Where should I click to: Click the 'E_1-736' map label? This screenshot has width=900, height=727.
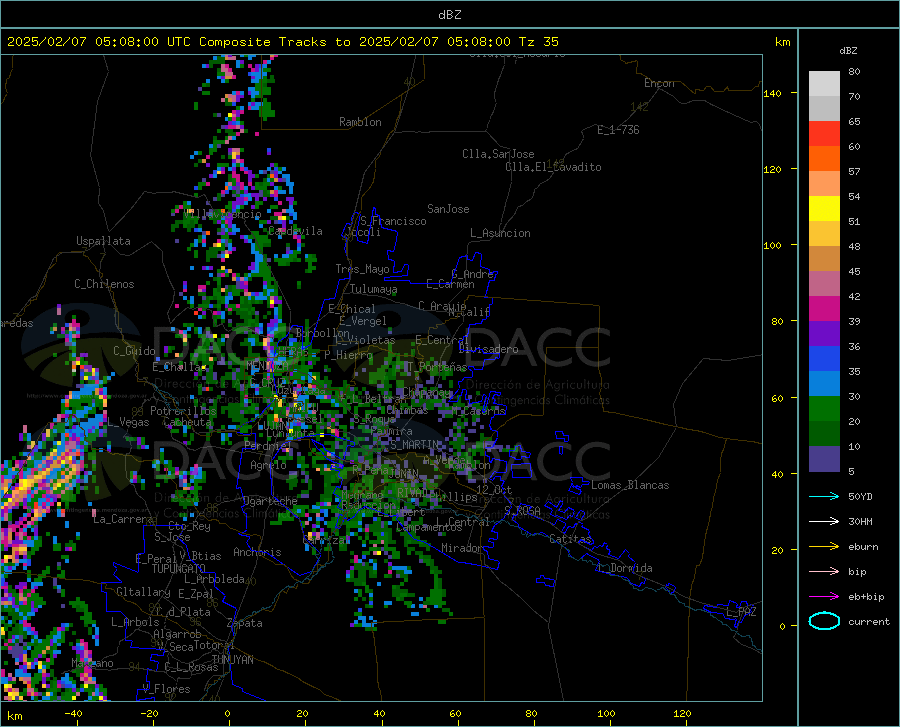[x=618, y=130]
